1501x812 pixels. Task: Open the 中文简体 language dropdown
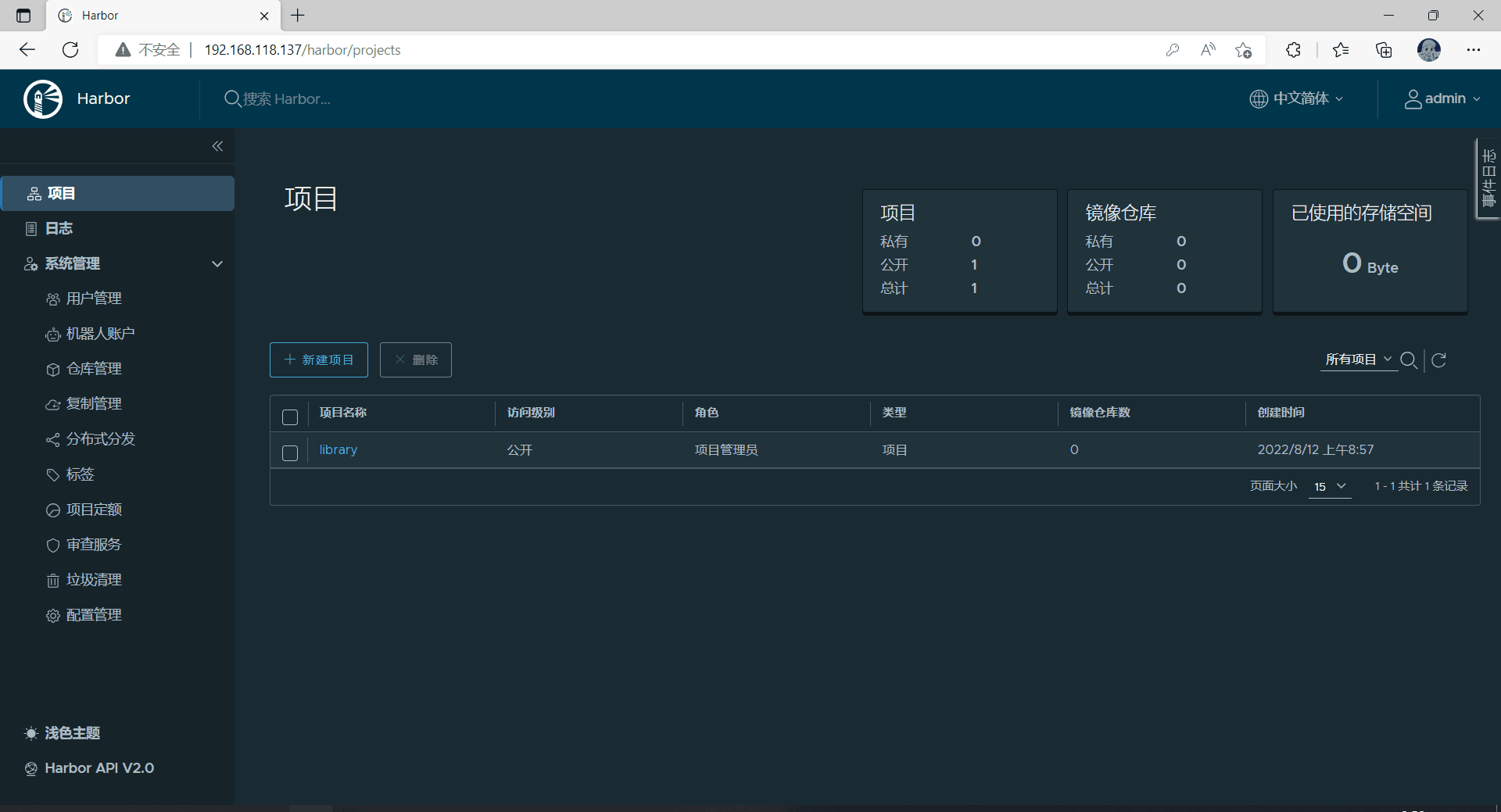click(1296, 98)
